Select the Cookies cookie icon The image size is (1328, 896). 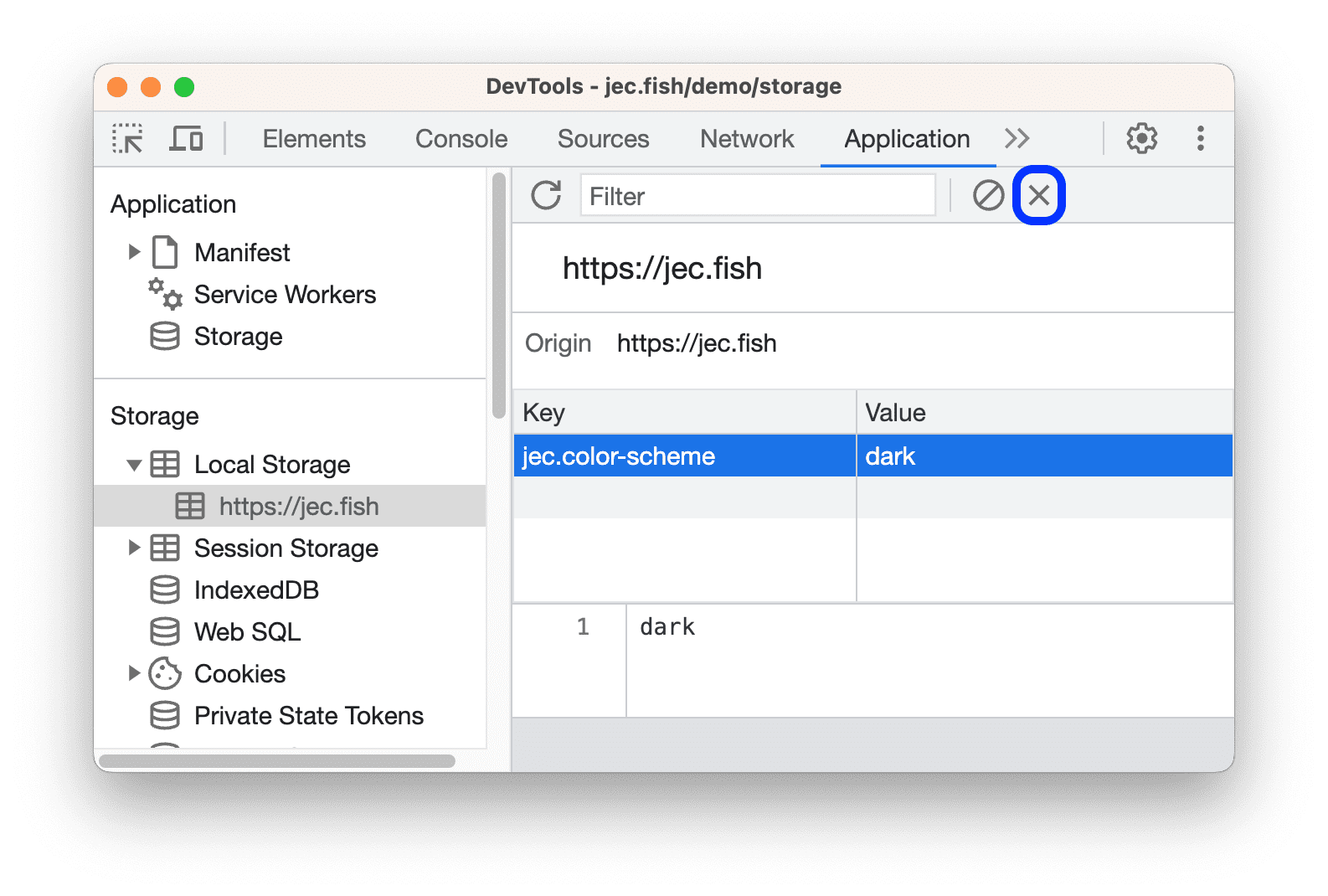(165, 674)
